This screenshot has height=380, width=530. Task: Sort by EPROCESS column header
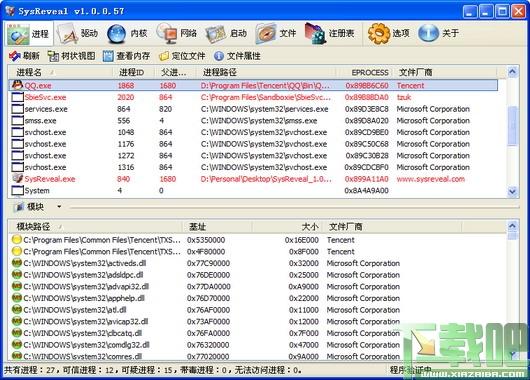(x=364, y=72)
